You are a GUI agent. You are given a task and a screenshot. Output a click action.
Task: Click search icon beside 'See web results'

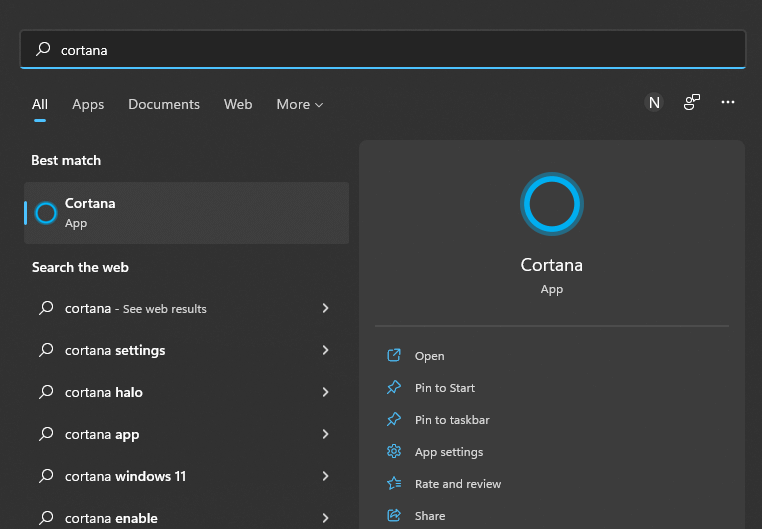click(x=46, y=307)
